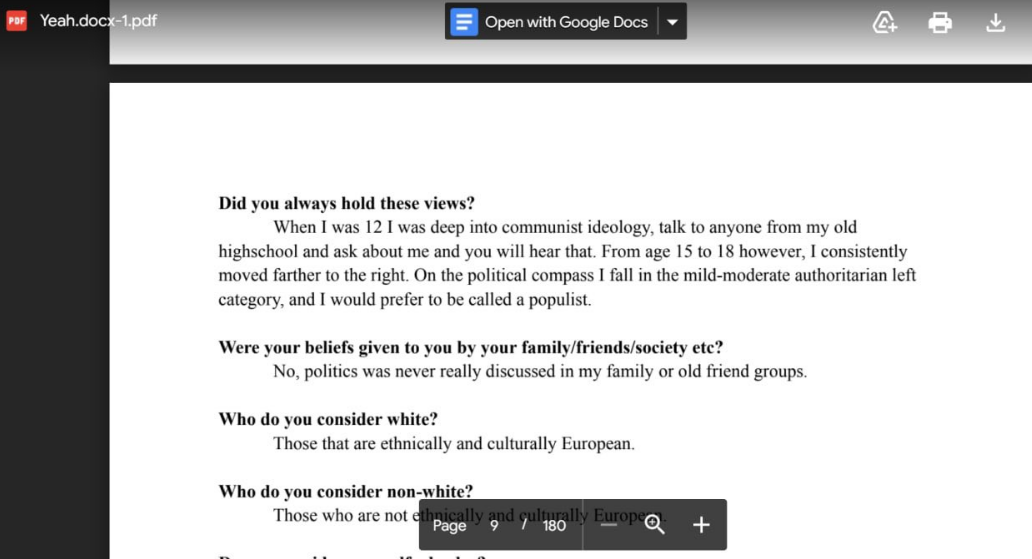Click the red PDF file type icon

click(x=17, y=21)
